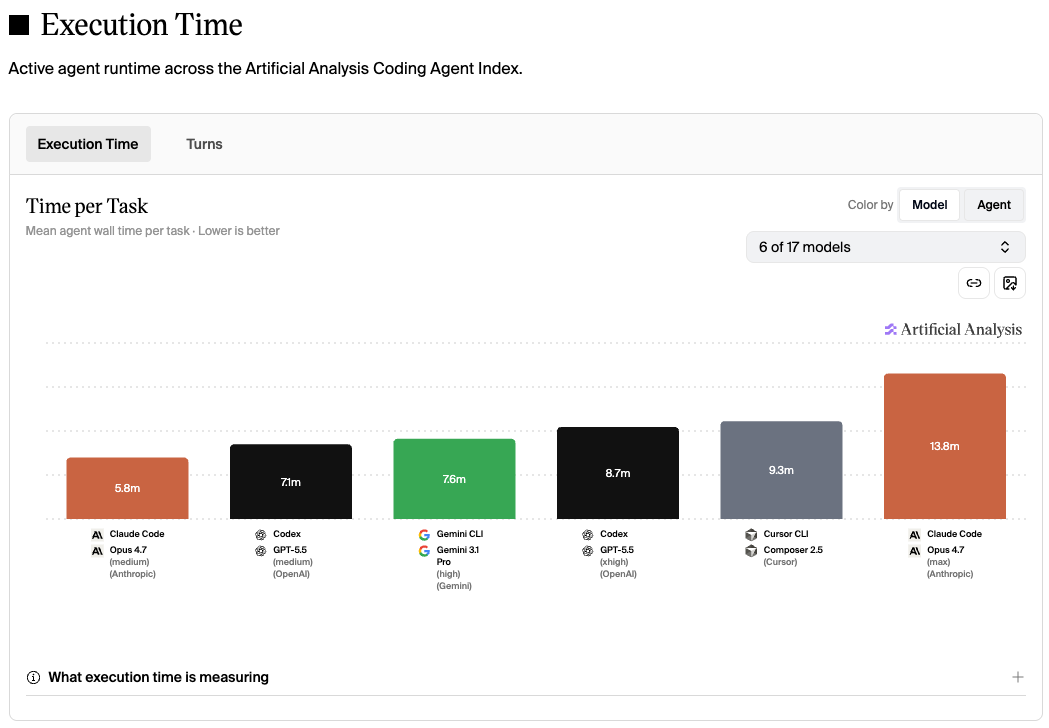Click the Color by label
Image resolution: width=1049 pixels, height=728 pixels.
pos(870,205)
